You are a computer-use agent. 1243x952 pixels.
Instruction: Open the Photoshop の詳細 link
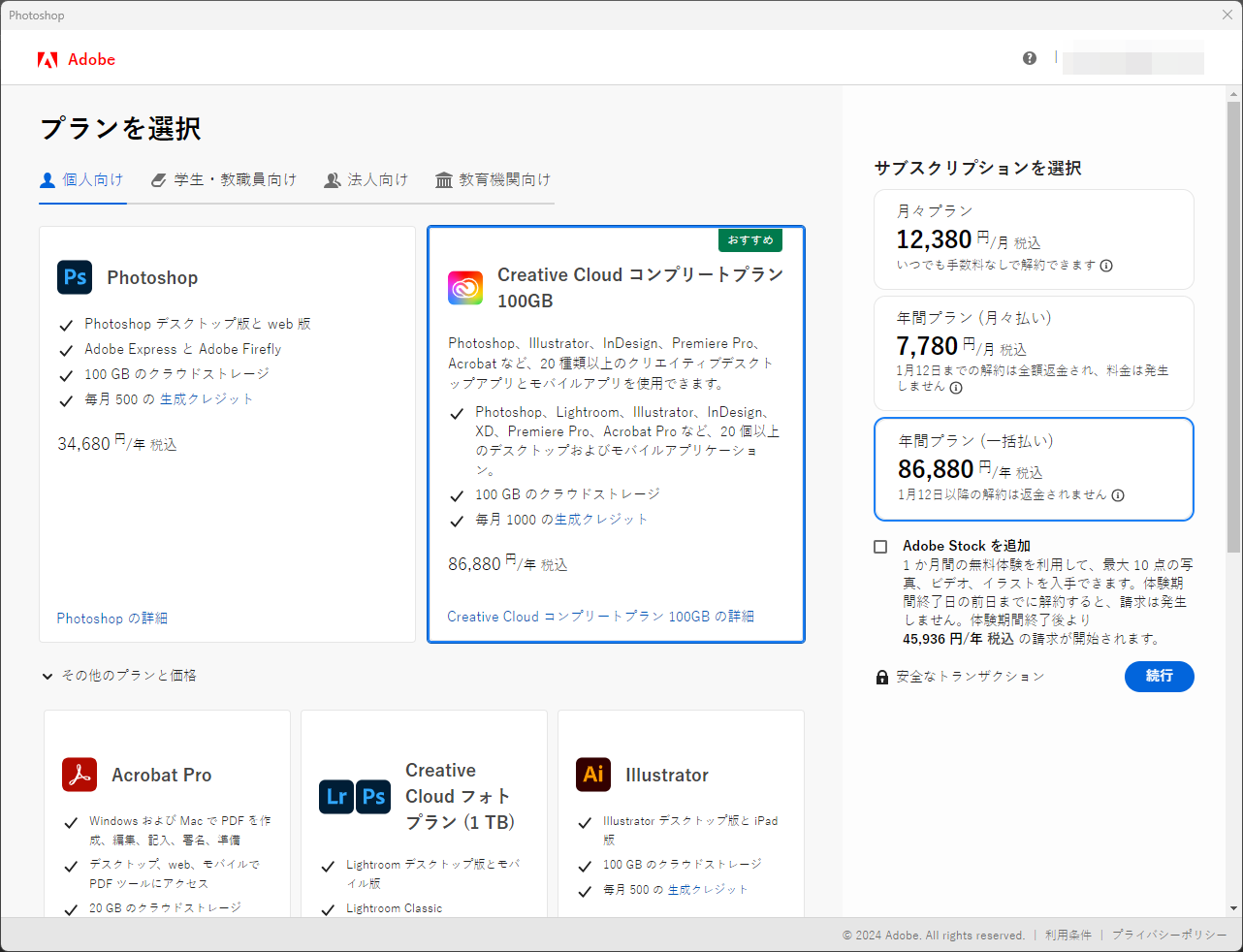tap(112, 619)
